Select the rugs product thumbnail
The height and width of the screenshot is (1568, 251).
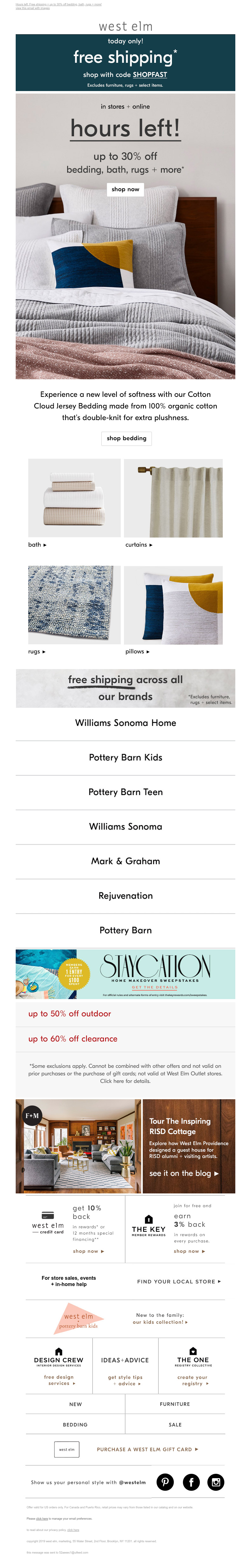(74, 605)
